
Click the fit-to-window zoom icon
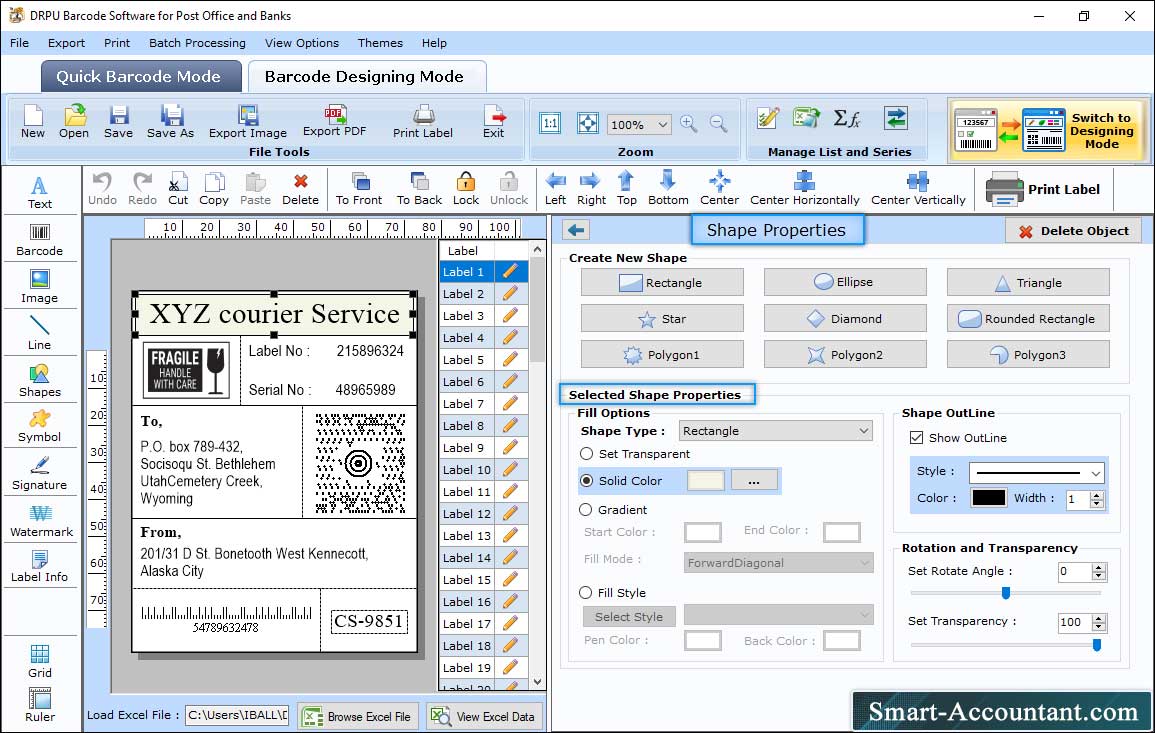(588, 124)
